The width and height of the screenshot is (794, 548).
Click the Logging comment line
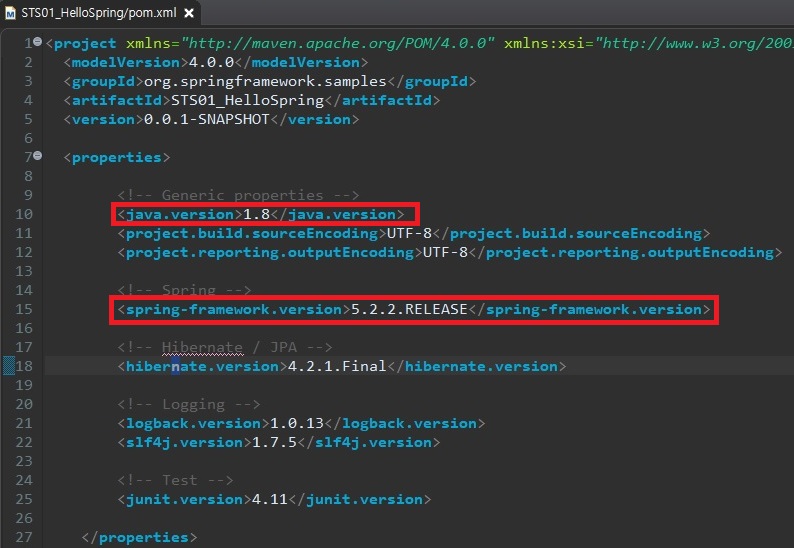coord(189,404)
